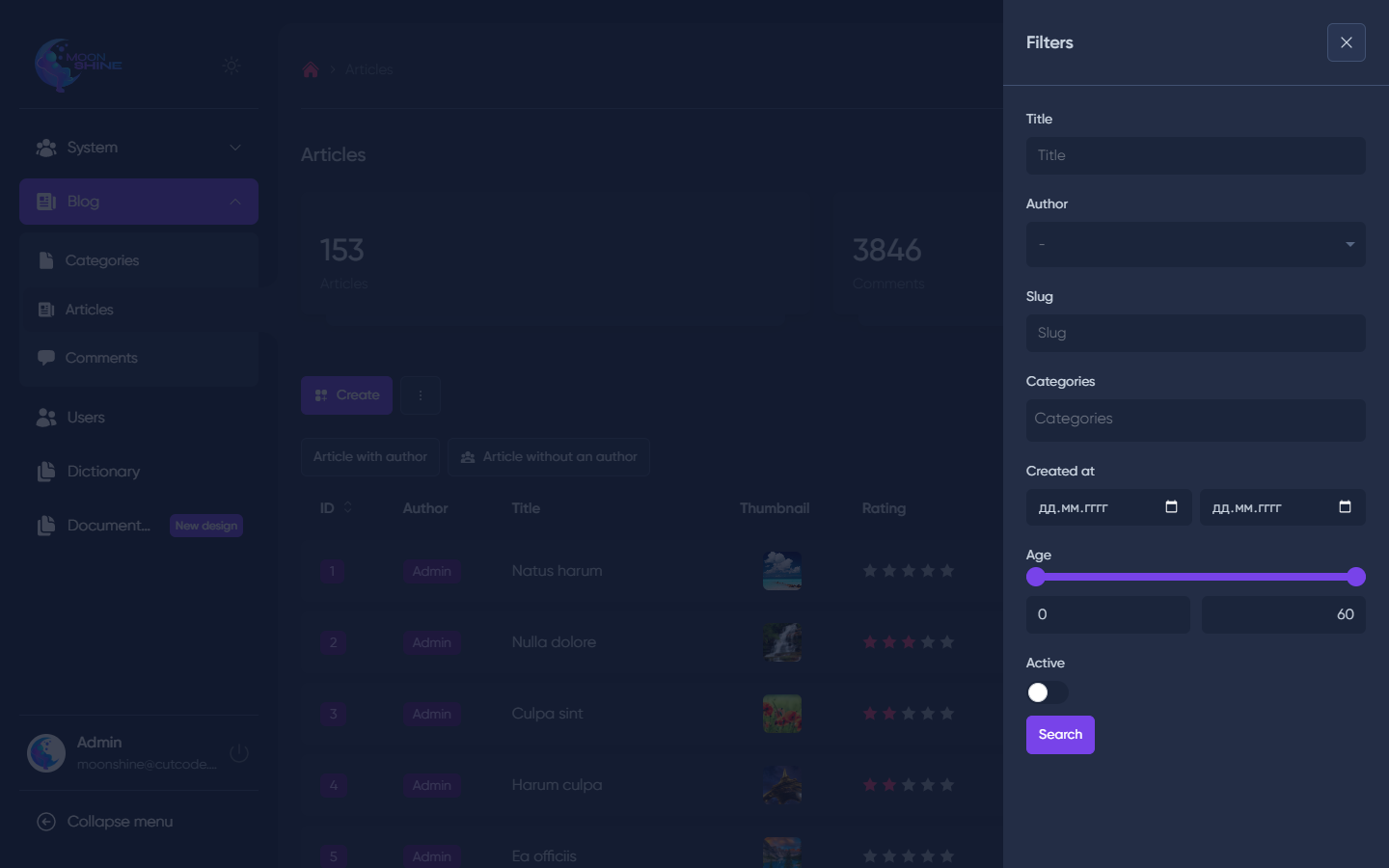Open calendar picker on second Created at field
The image size is (1389, 868).
click(1345, 507)
